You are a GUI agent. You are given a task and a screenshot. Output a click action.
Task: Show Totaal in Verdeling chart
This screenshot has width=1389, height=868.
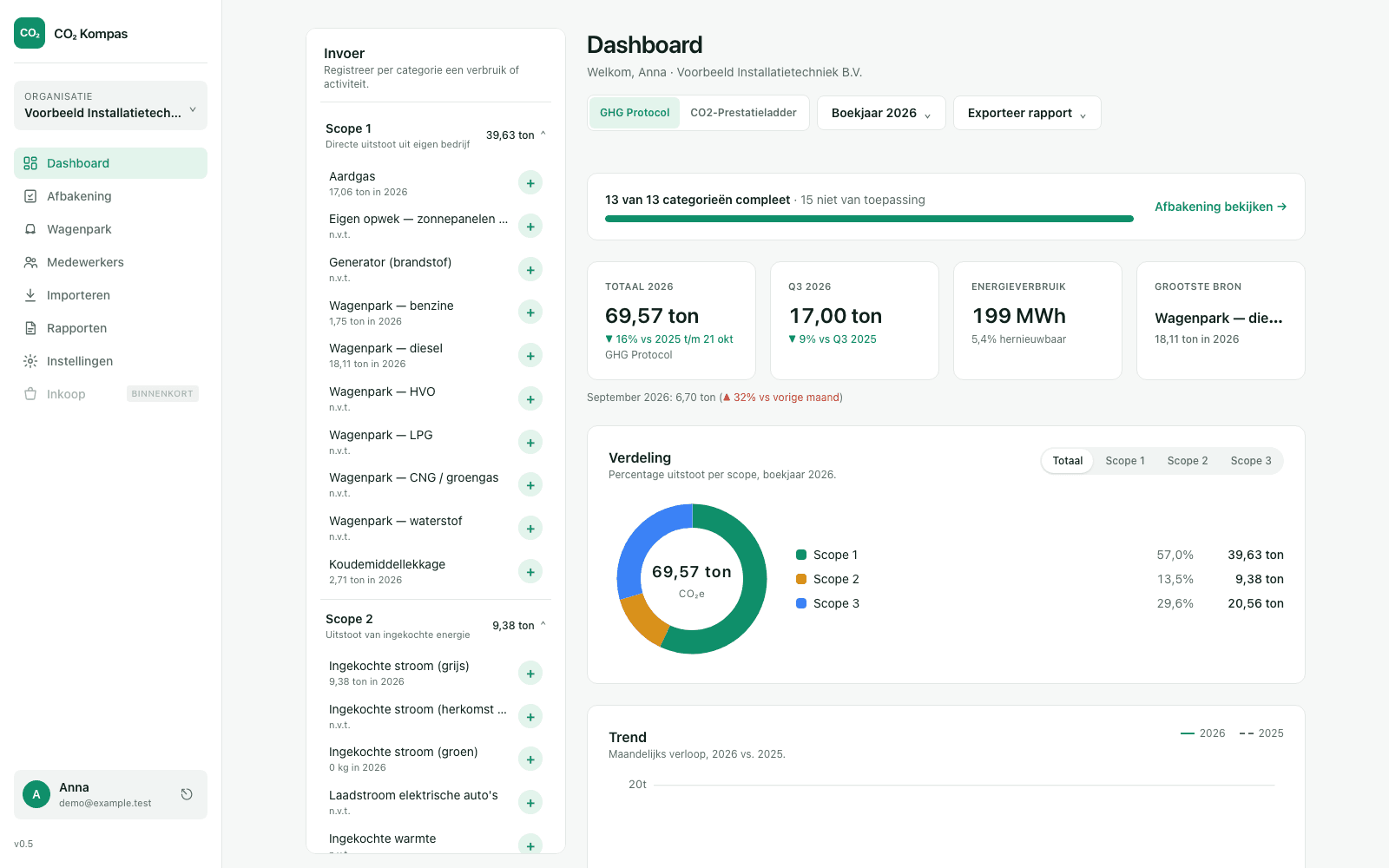1068,461
